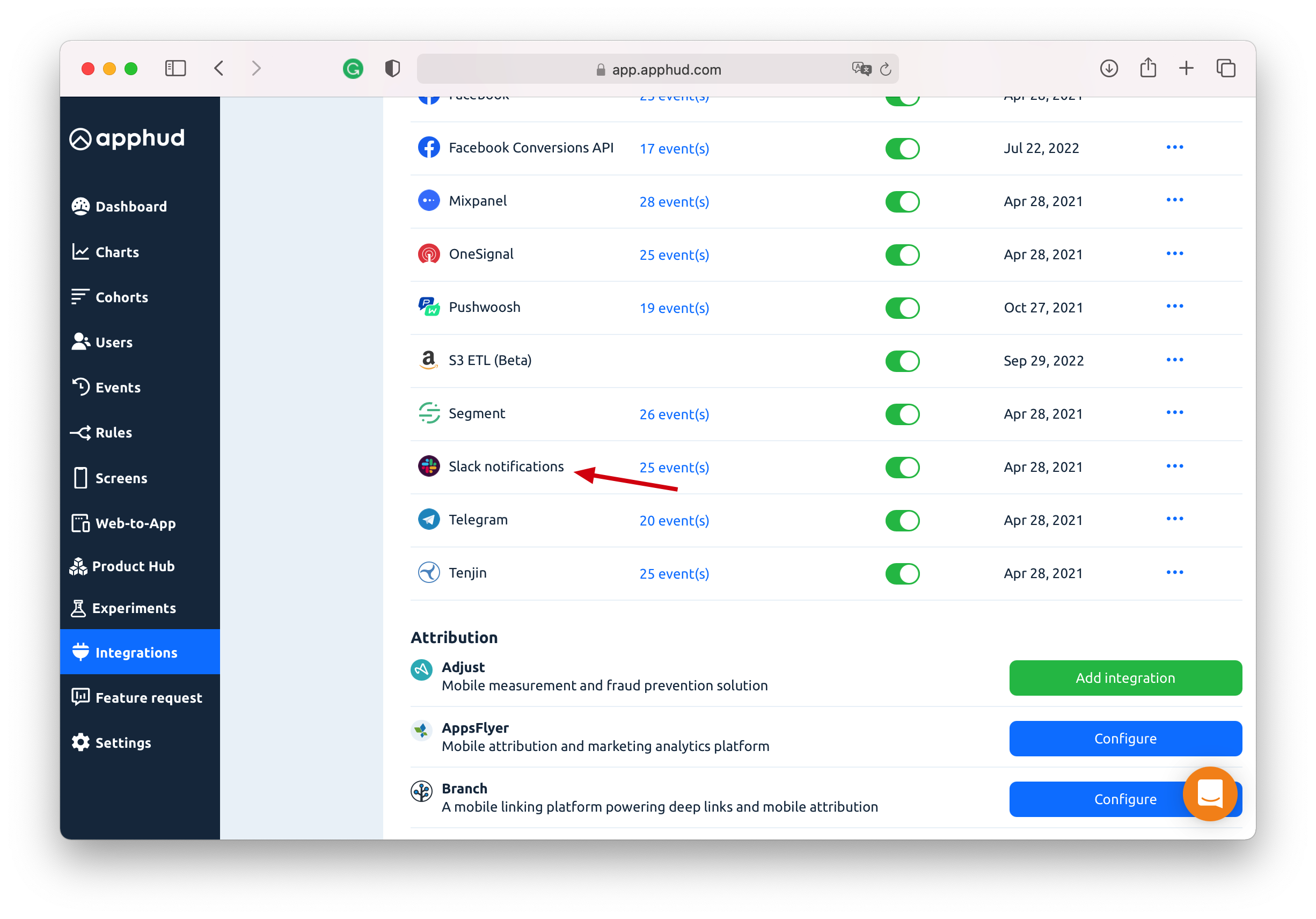
Task: Click the app.apphud.com address bar
Action: (x=666, y=69)
